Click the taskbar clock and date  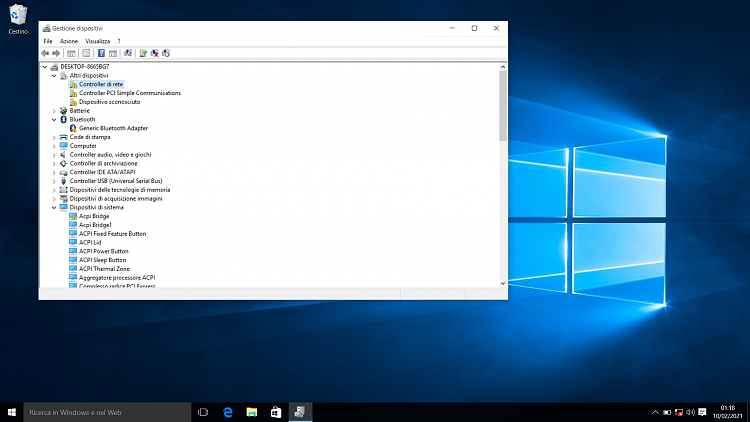pos(728,412)
